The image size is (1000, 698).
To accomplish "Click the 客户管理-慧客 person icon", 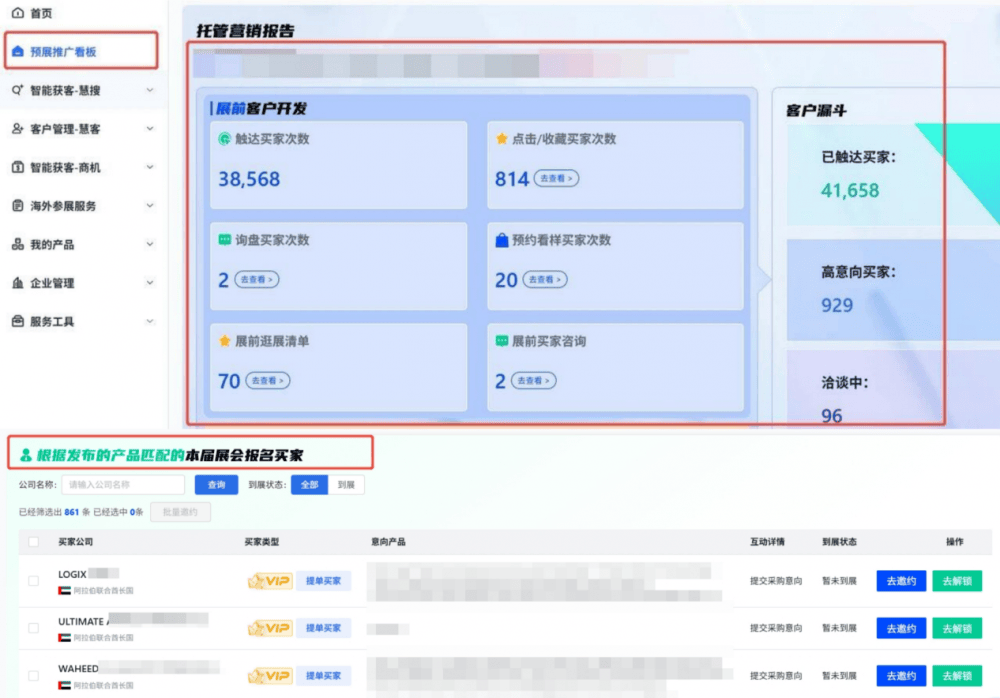I will click(17, 129).
